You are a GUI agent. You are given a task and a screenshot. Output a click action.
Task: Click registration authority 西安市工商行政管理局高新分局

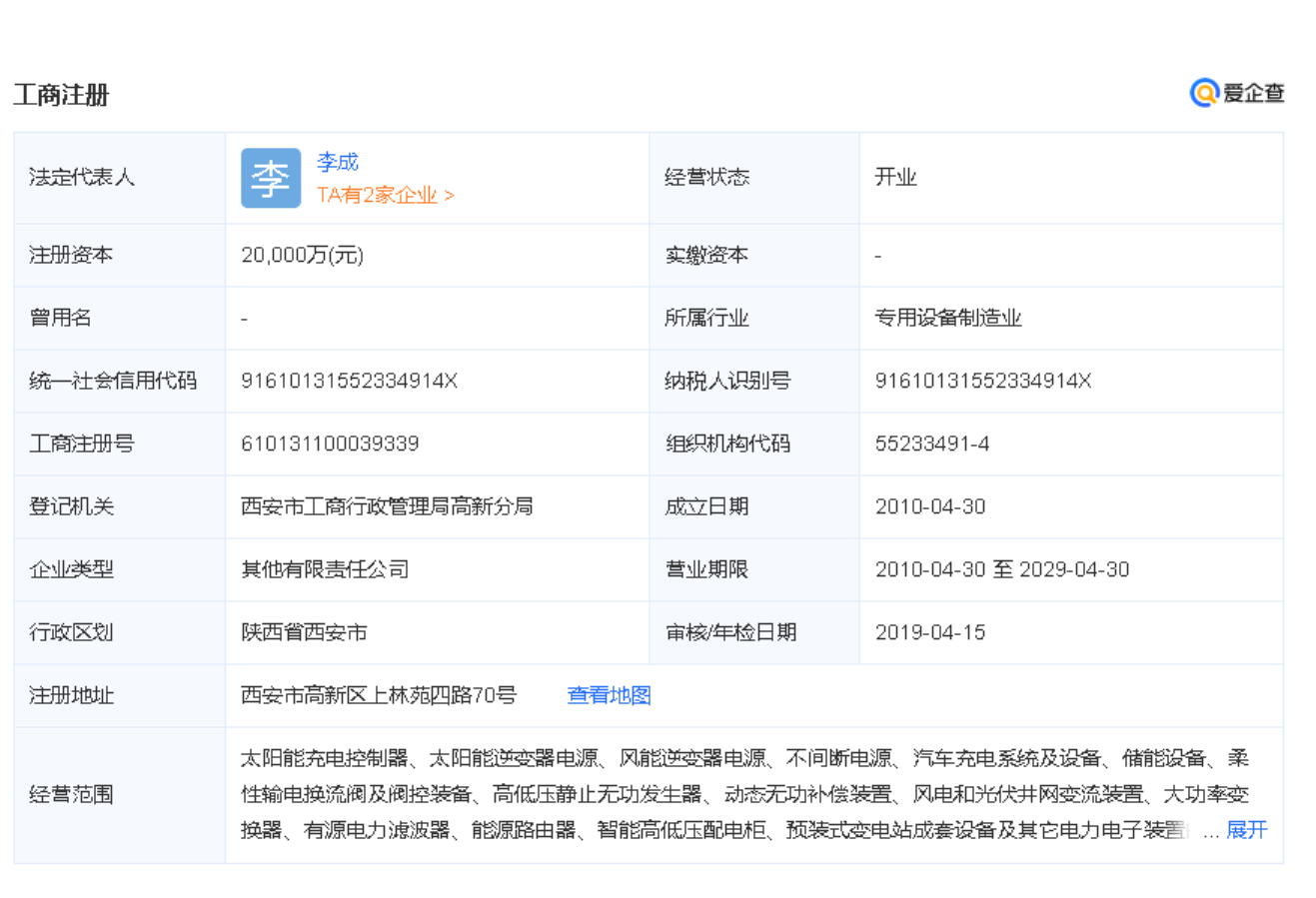click(387, 506)
